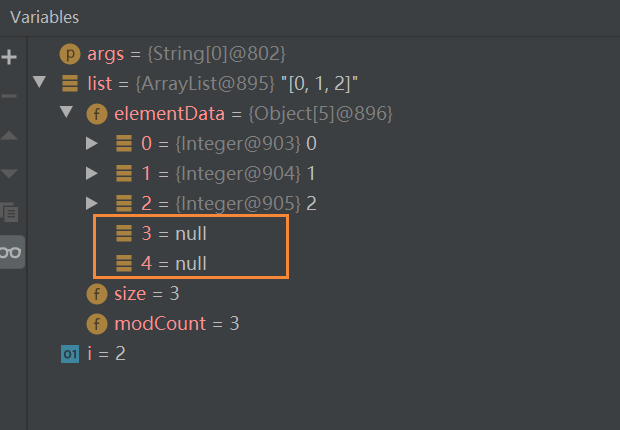Collapse the list ArrayList node
This screenshot has width=620, height=430.
click(40, 82)
